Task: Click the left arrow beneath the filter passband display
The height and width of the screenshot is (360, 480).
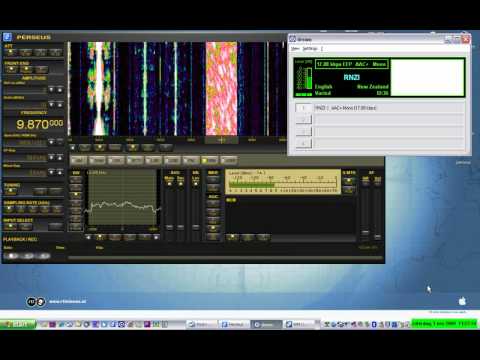Action: 88,237
